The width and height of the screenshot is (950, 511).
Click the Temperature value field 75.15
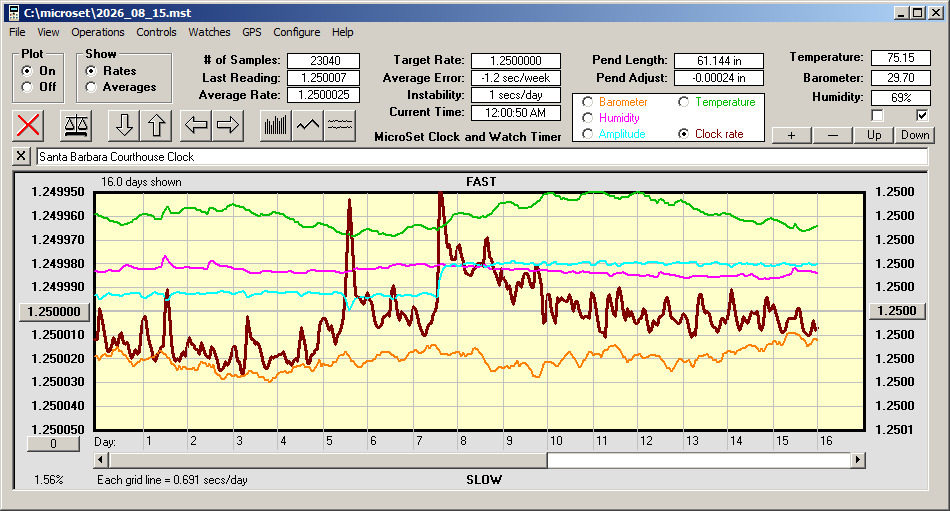point(900,58)
